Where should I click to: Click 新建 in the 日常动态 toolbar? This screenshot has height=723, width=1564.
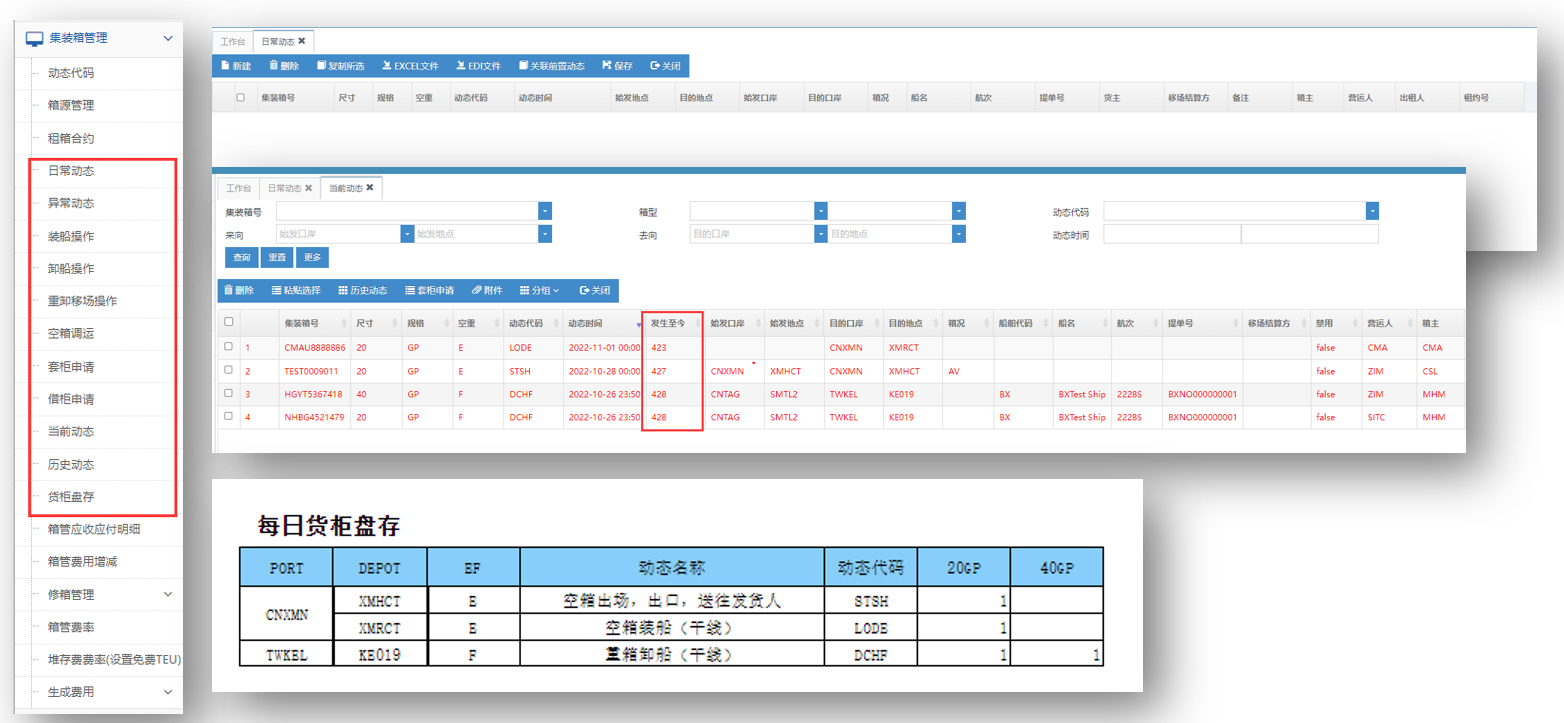(234, 66)
